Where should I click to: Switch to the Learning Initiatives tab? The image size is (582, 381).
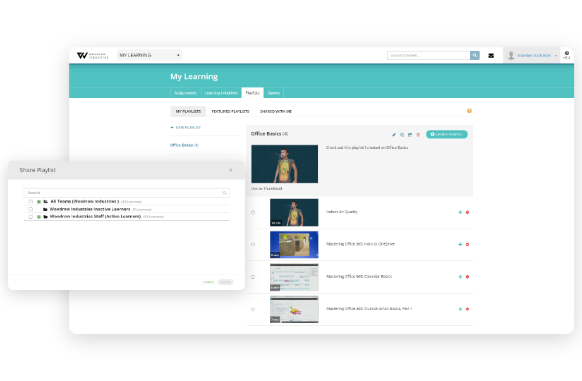point(221,93)
